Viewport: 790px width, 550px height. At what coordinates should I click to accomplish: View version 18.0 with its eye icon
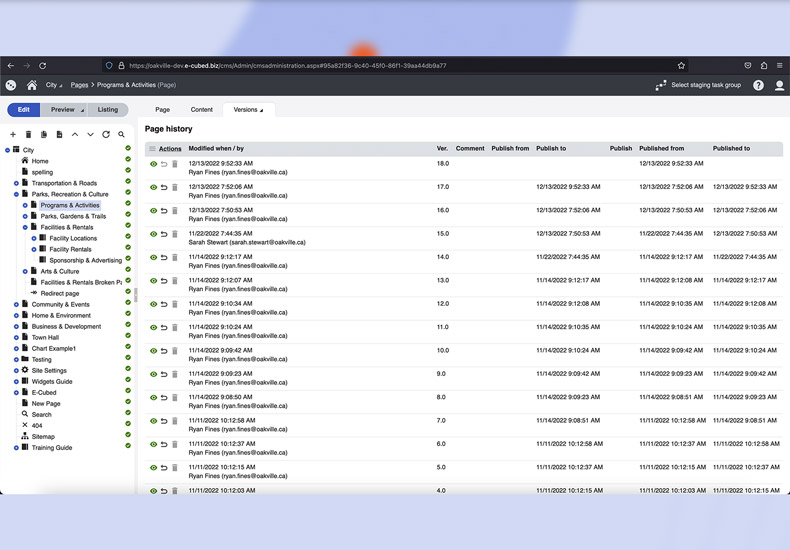(x=153, y=164)
